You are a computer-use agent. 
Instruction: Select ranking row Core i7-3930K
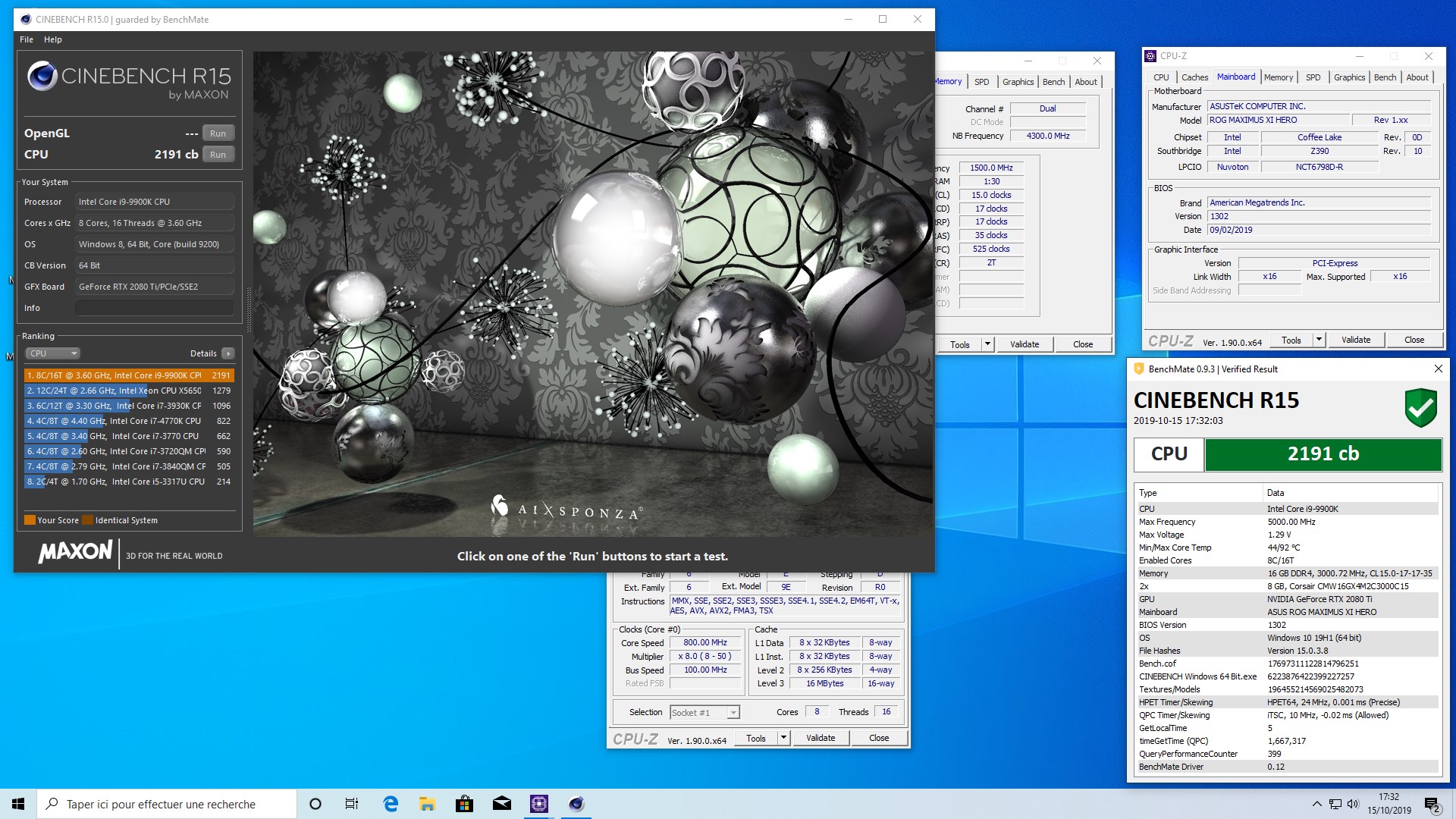point(129,406)
